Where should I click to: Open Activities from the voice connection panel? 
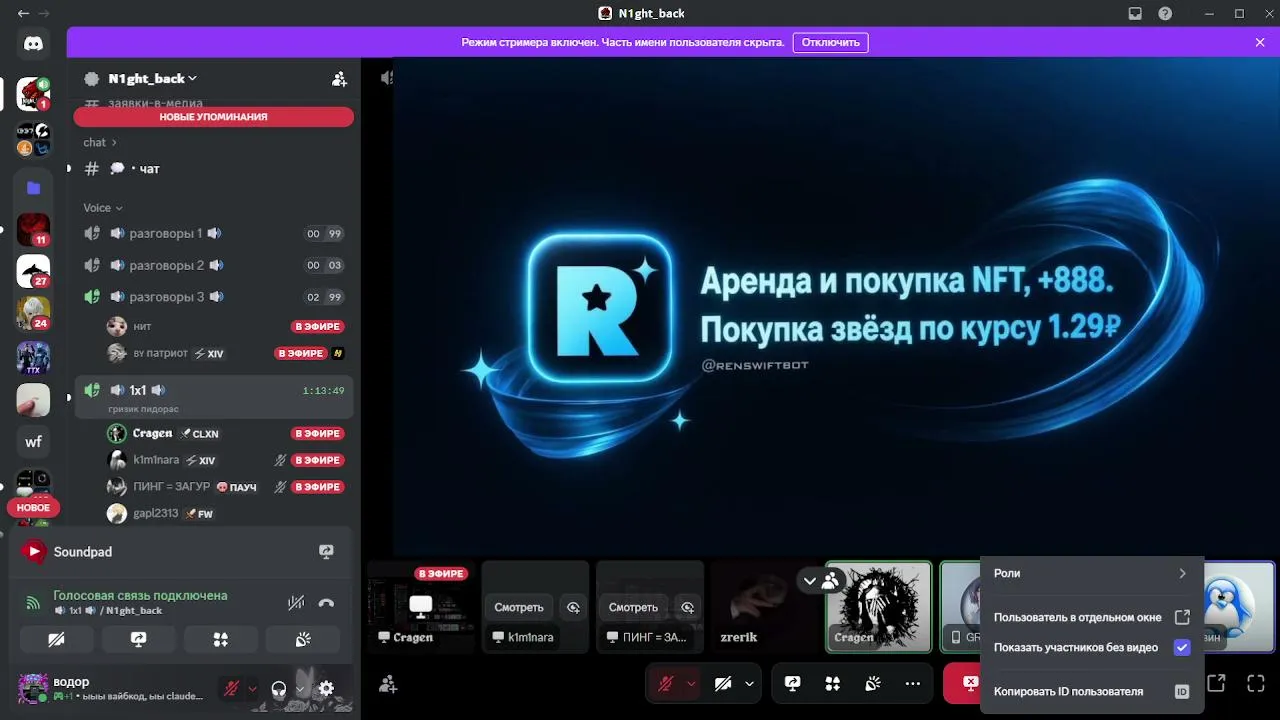tap(220, 640)
